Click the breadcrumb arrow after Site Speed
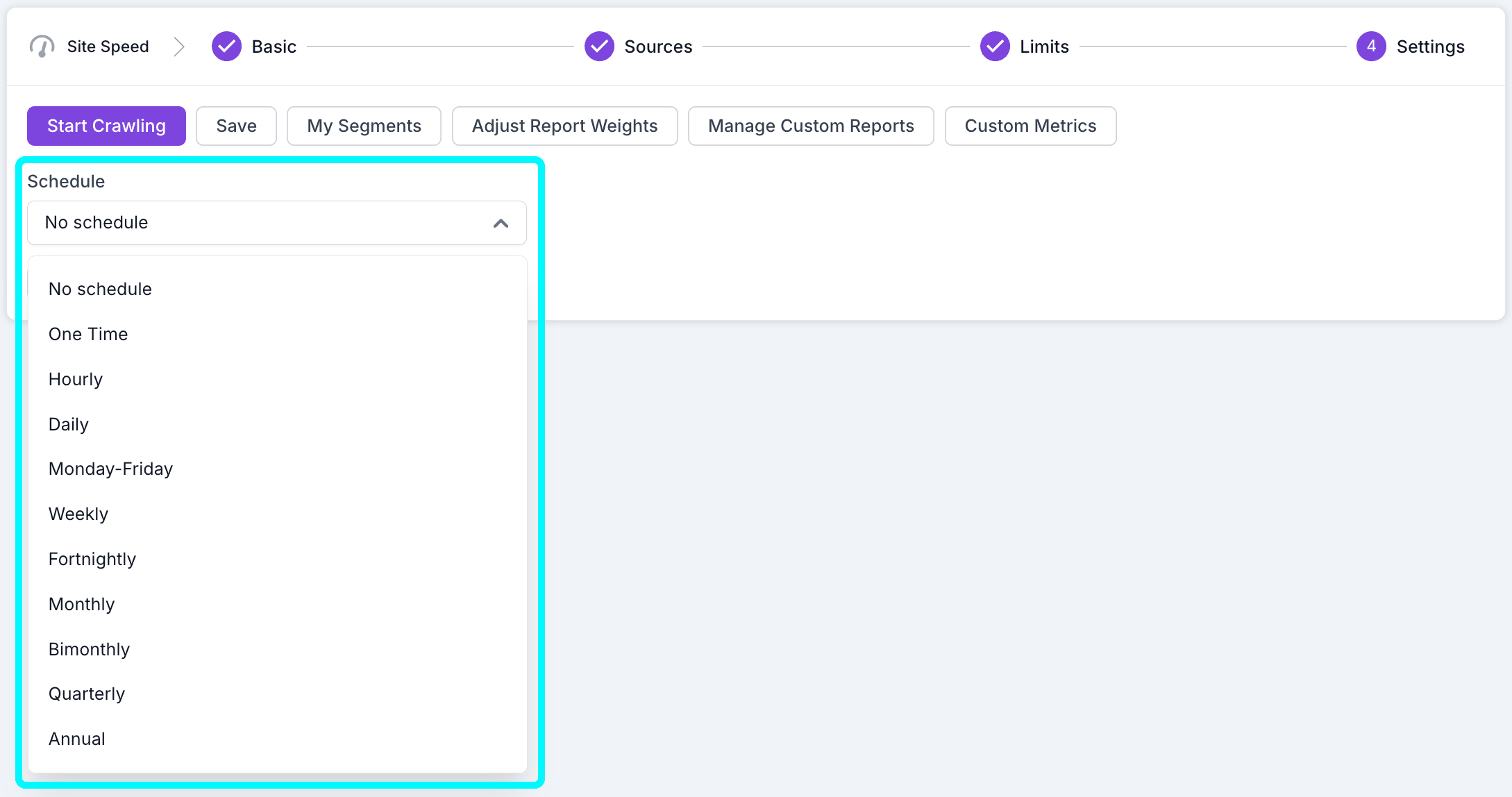Viewport: 1512px width, 797px height. [180, 46]
